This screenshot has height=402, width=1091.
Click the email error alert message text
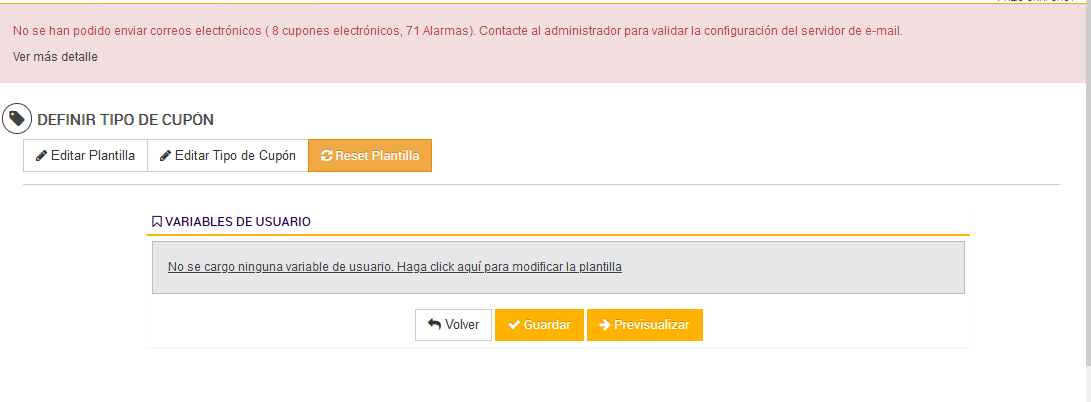[x=457, y=31]
